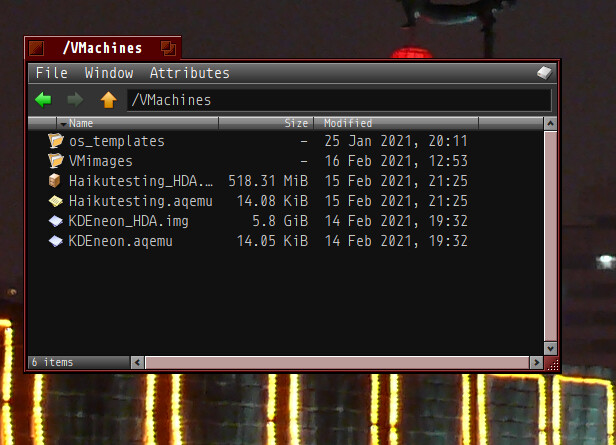This screenshot has width=616, height=445.
Task: Open the Attributes menu
Action: [x=189, y=73]
